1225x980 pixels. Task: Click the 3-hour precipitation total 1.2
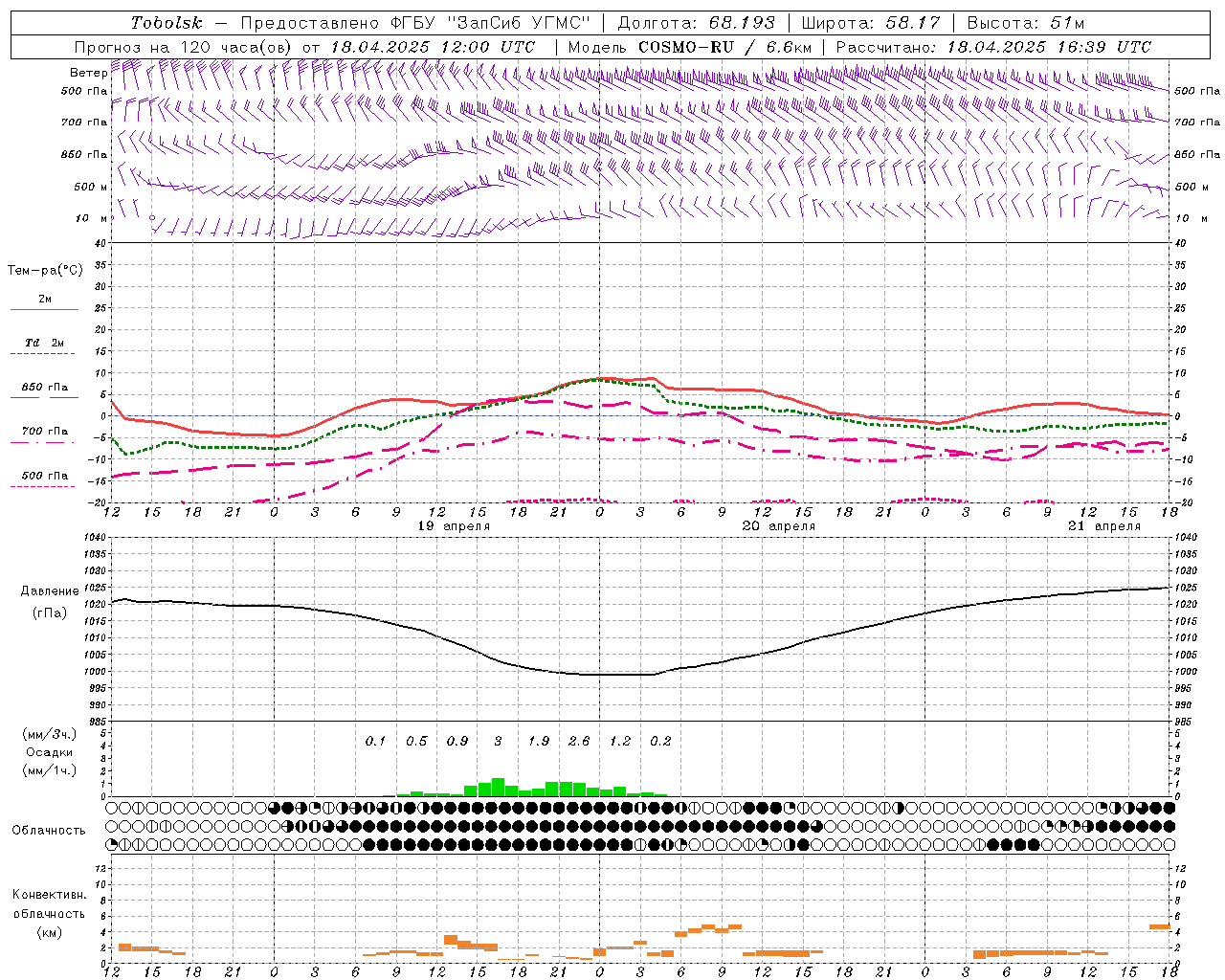620,742
